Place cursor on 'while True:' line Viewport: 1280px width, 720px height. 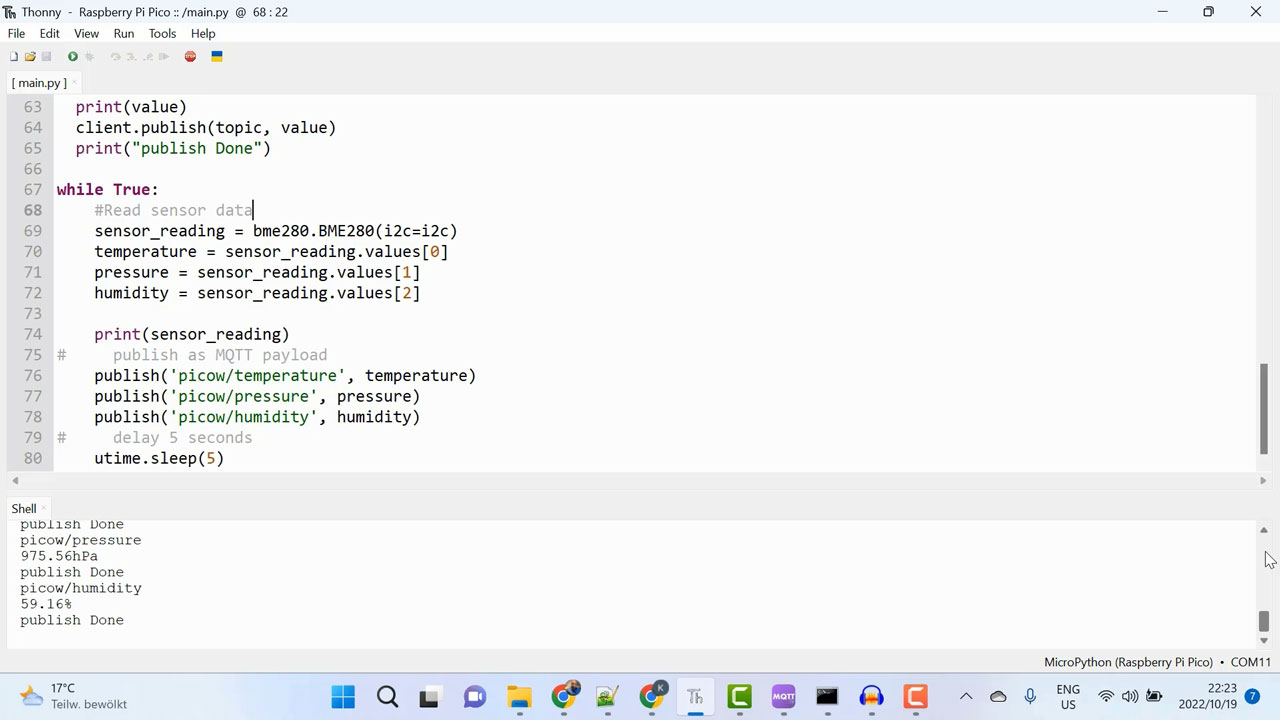[x=107, y=189]
